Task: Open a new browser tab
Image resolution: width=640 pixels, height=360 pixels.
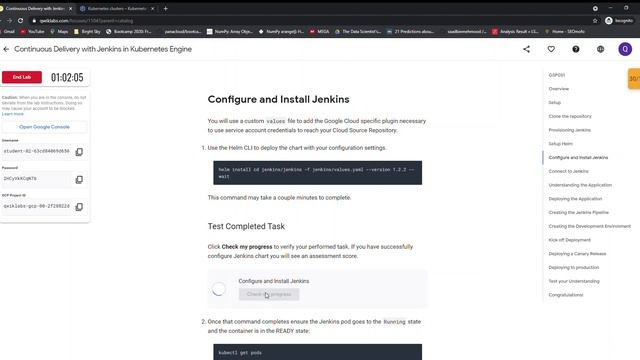Action: click(165, 8)
